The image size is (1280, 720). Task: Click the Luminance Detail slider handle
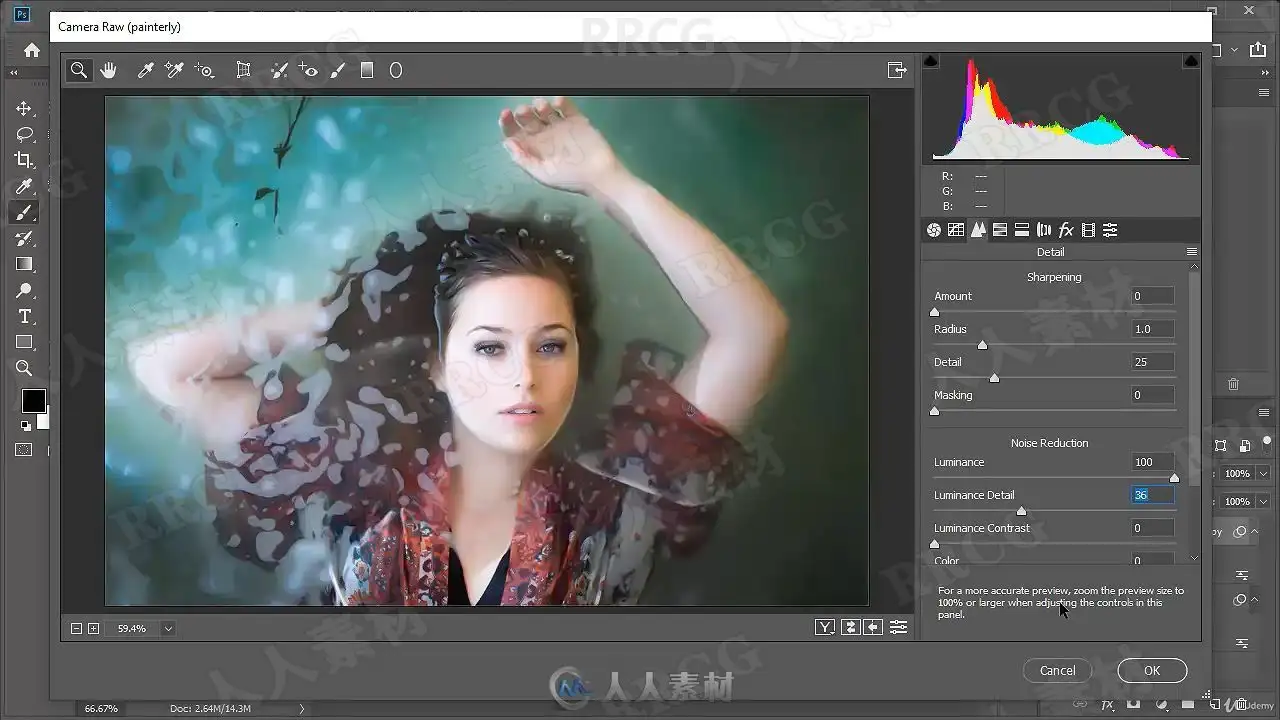tap(1021, 511)
